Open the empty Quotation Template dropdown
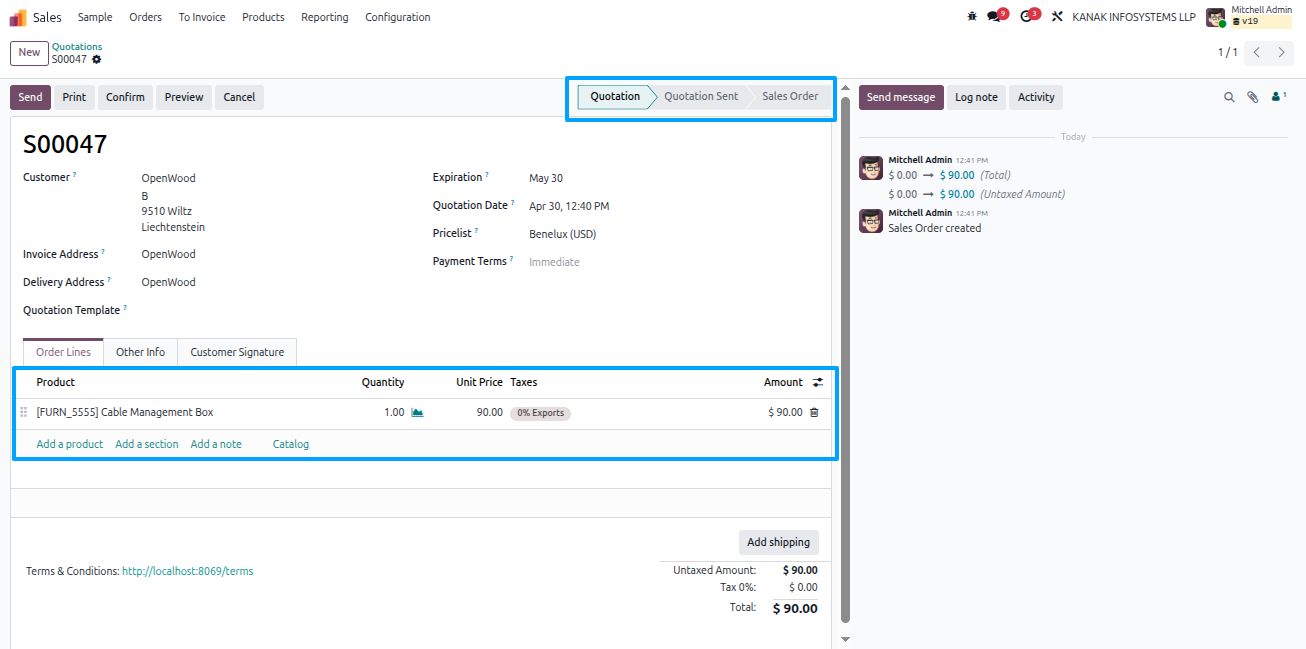The height and width of the screenshot is (649, 1306). [x=272, y=310]
